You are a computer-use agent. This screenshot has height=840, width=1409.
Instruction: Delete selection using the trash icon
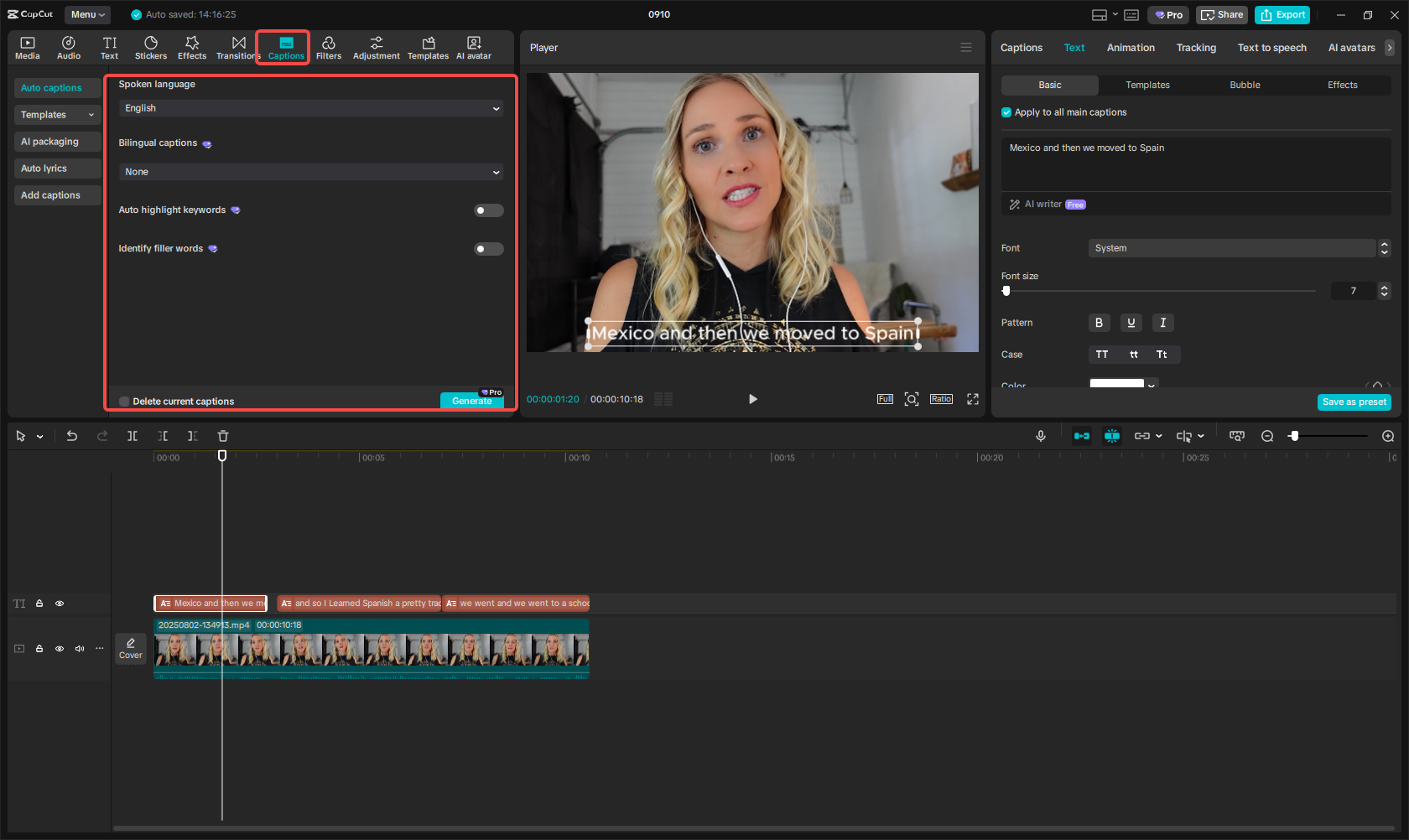click(x=222, y=436)
